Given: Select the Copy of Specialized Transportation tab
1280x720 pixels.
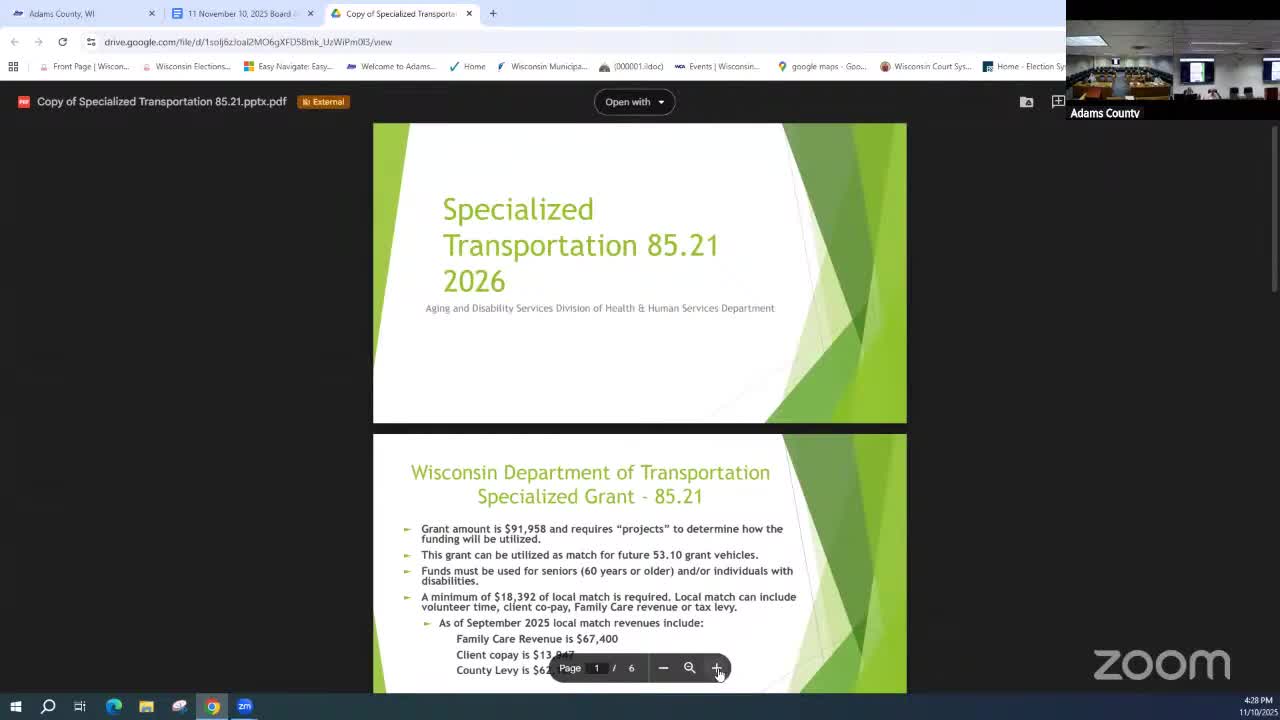Looking at the screenshot, I should point(401,13).
